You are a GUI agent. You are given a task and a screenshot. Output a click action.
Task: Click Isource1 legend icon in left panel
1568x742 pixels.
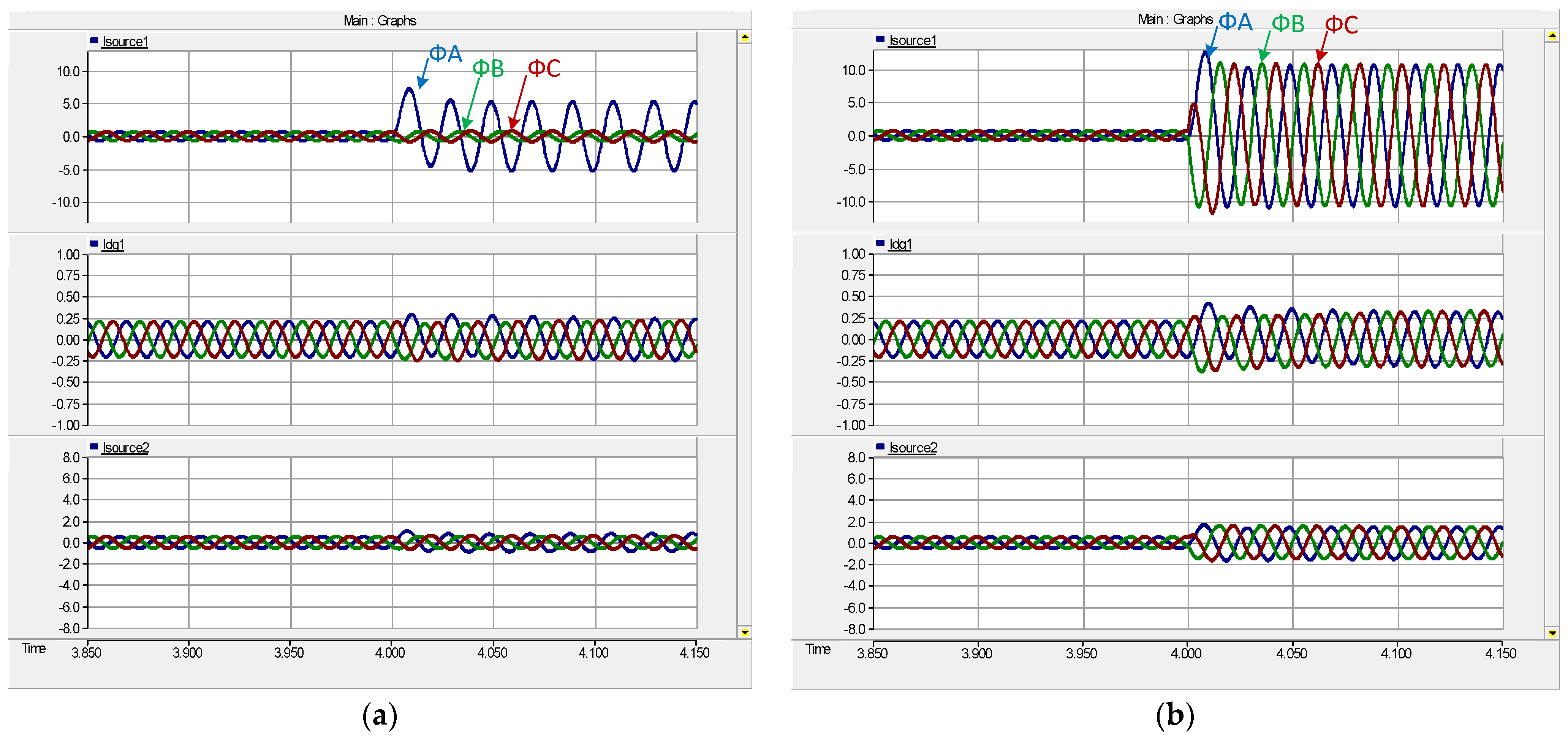point(94,41)
